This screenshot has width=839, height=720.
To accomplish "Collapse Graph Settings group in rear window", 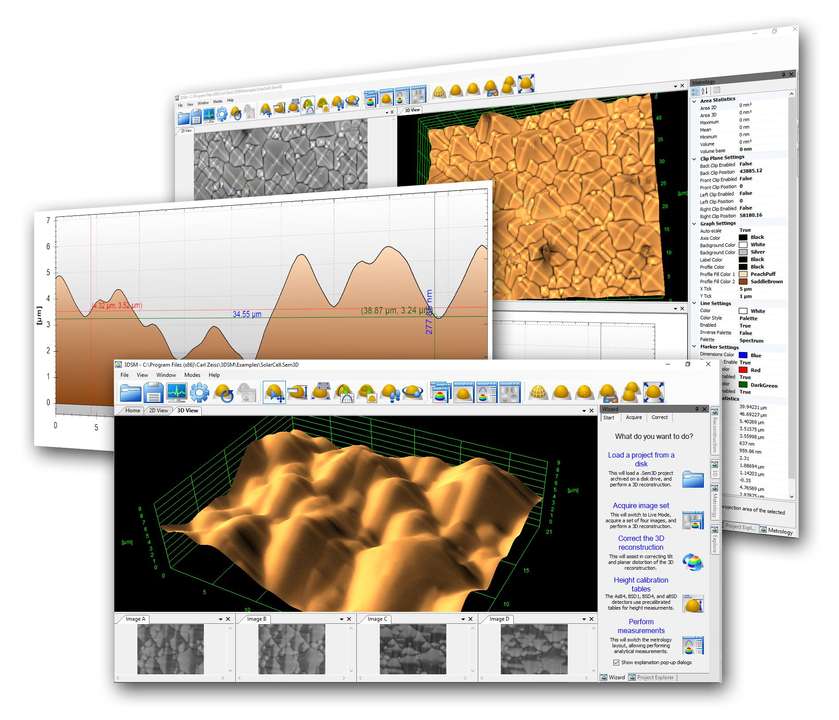I will click(x=695, y=224).
